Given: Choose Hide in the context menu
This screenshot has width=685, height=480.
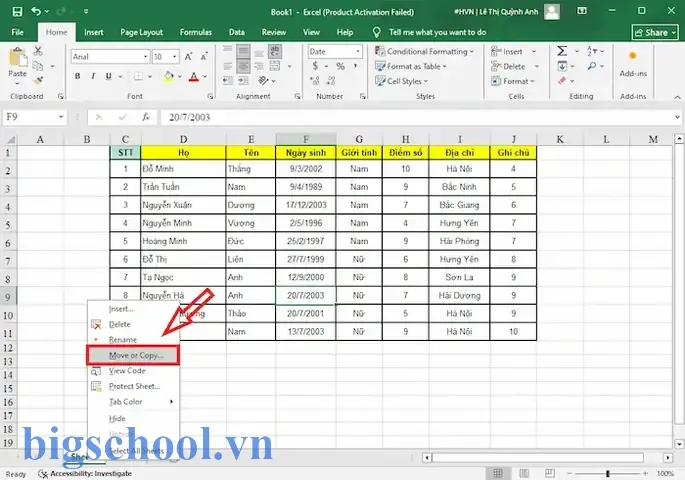Looking at the screenshot, I should 133,418.
